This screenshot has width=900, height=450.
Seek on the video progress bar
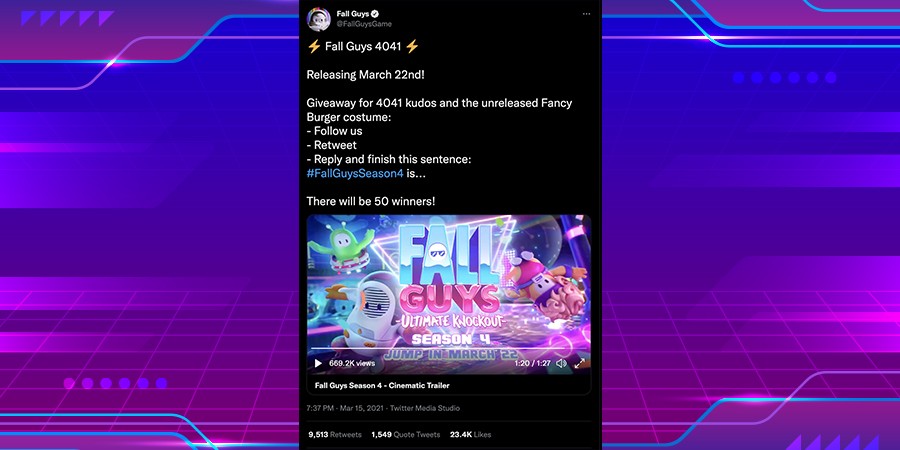[448, 349]
